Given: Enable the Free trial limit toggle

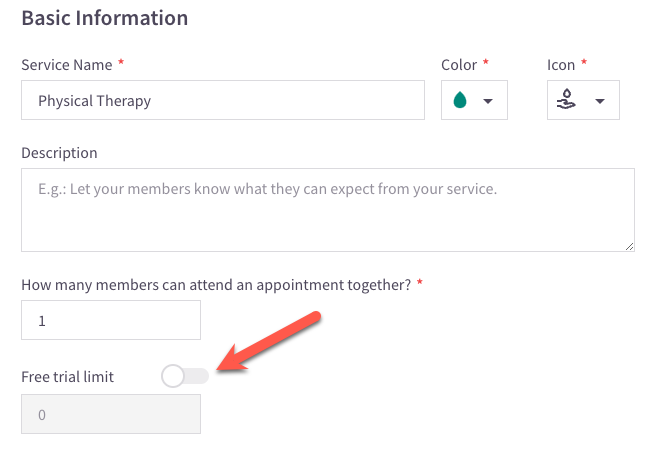Looking at the screenshot, I should pyautogui.click(x=185, y=376).
